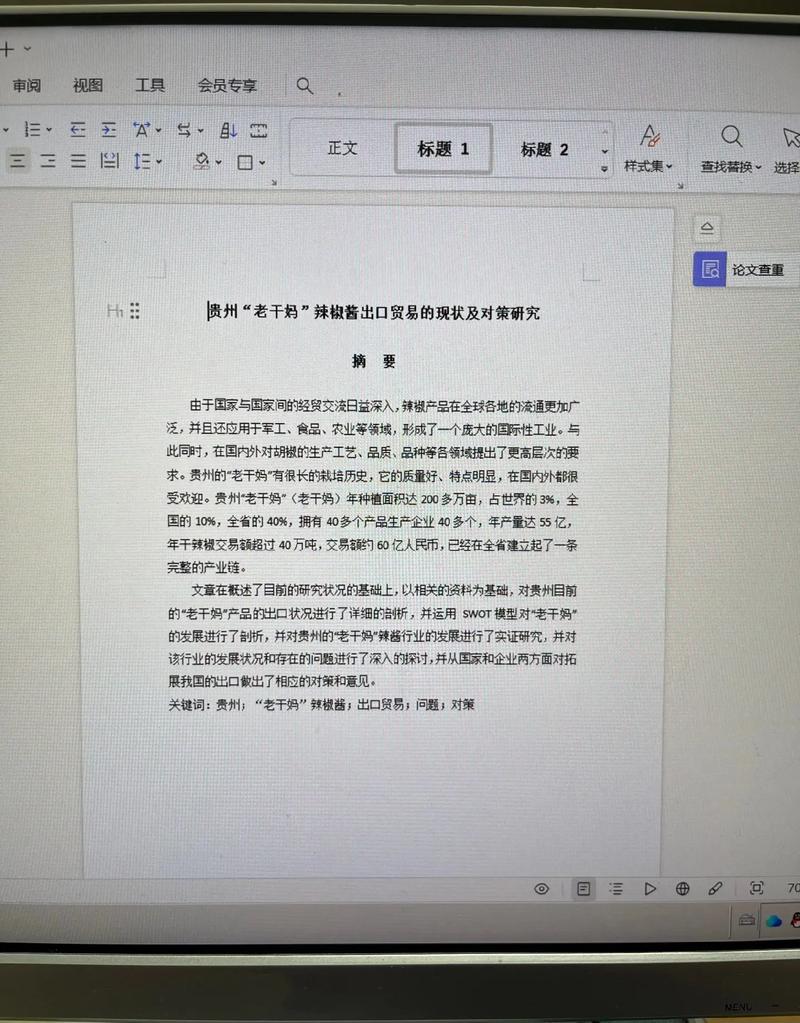Viewport: 800px width, 1023px height.
Task: Switch to the 审阅 ribbon tab
Action: pyautogui.click(x=27, y=85)
